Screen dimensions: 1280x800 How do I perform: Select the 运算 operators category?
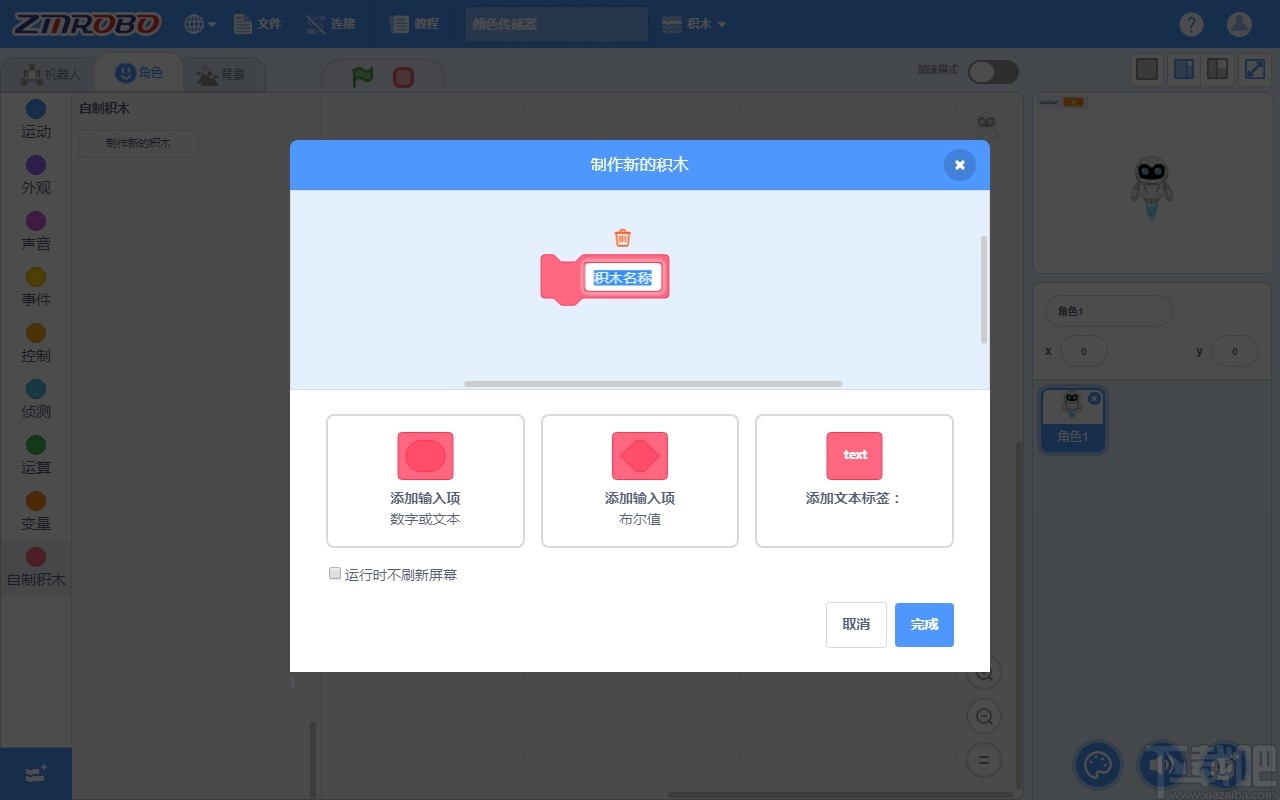click(x=36, y=455)
